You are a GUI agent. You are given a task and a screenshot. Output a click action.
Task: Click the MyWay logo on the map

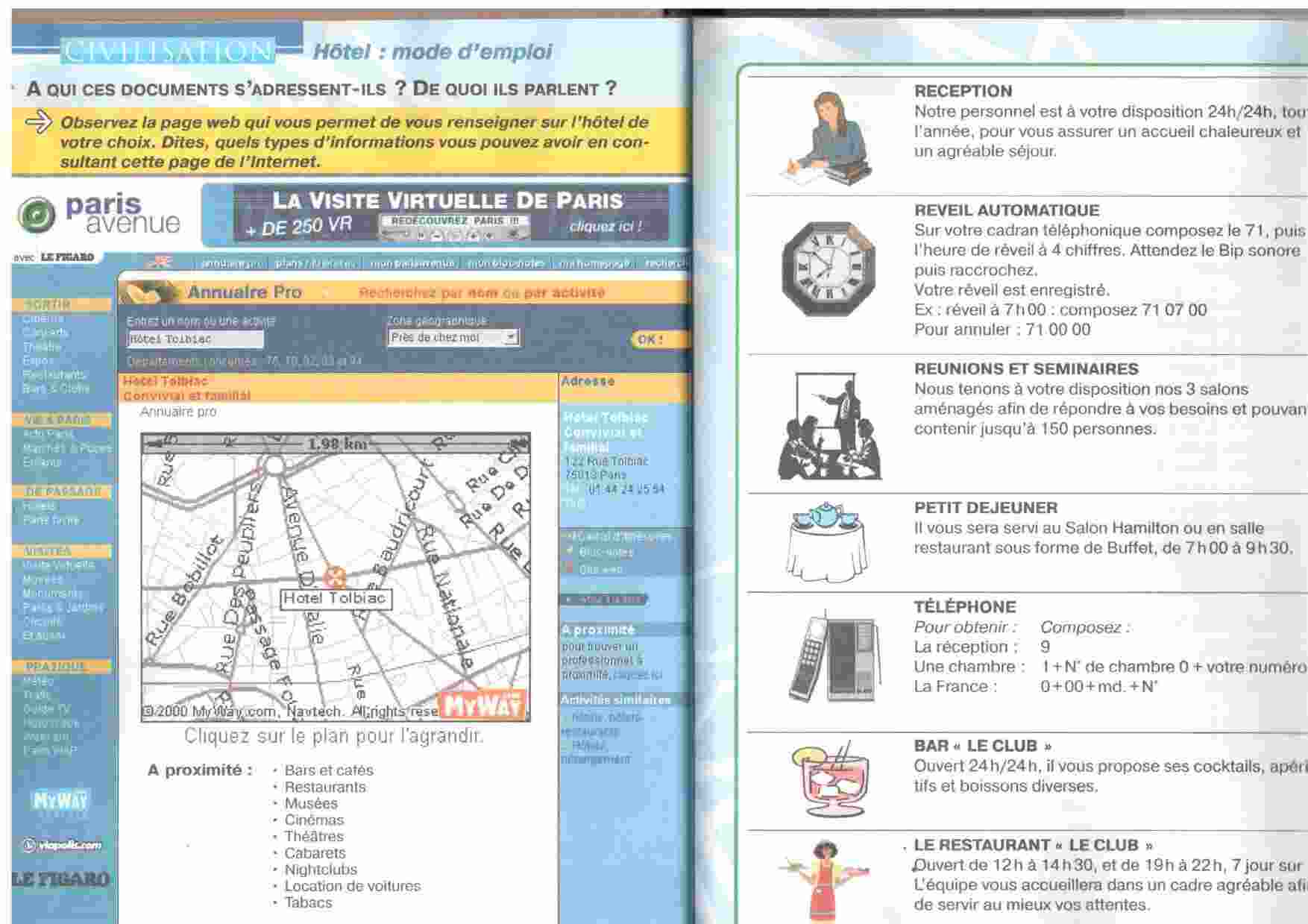482,704
